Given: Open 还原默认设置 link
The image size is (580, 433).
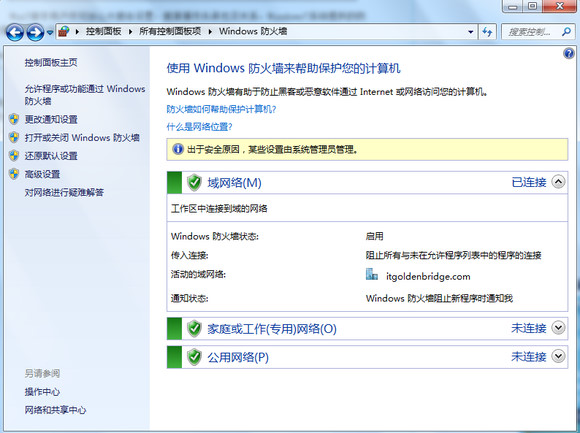Looking at the screenshot, I should pyautogui.click(x=51, y=156).
